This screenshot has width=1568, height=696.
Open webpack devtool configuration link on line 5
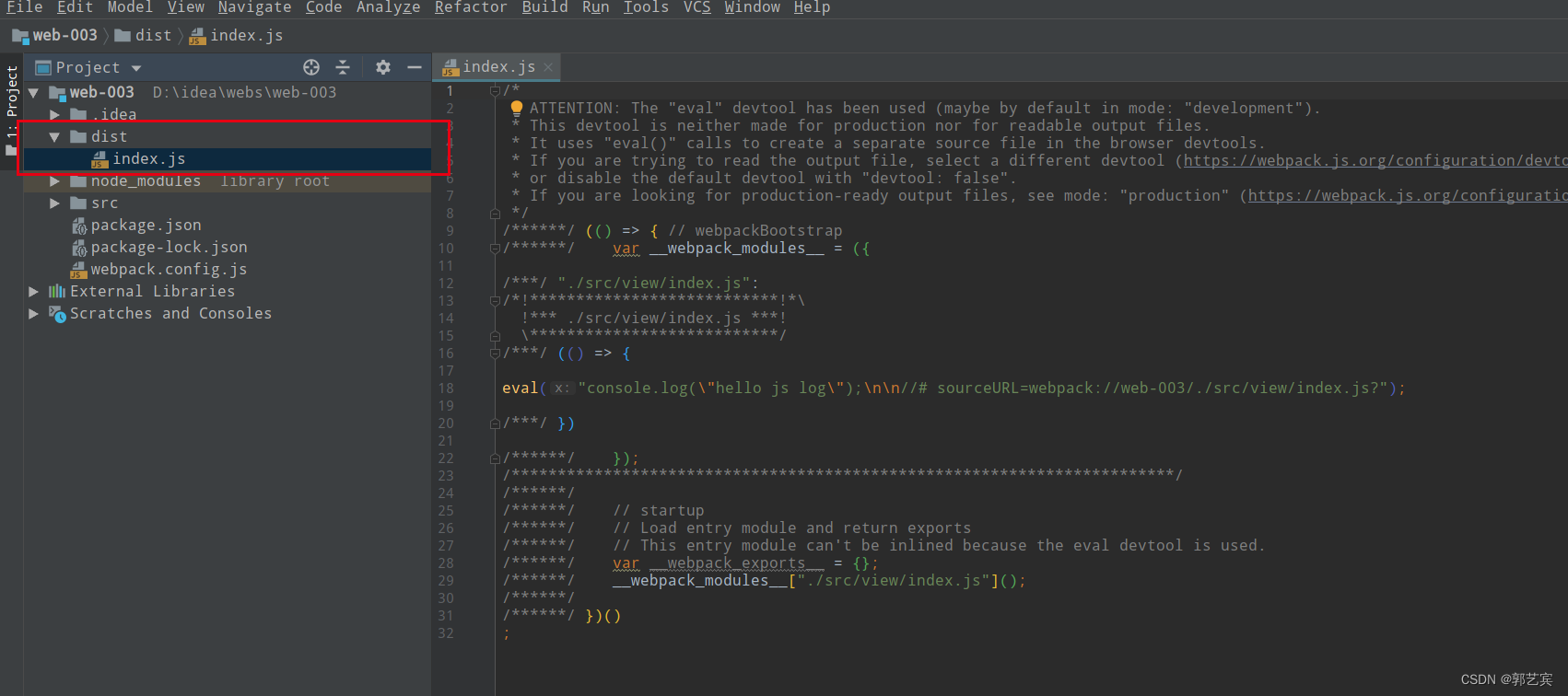(1375, 160)
